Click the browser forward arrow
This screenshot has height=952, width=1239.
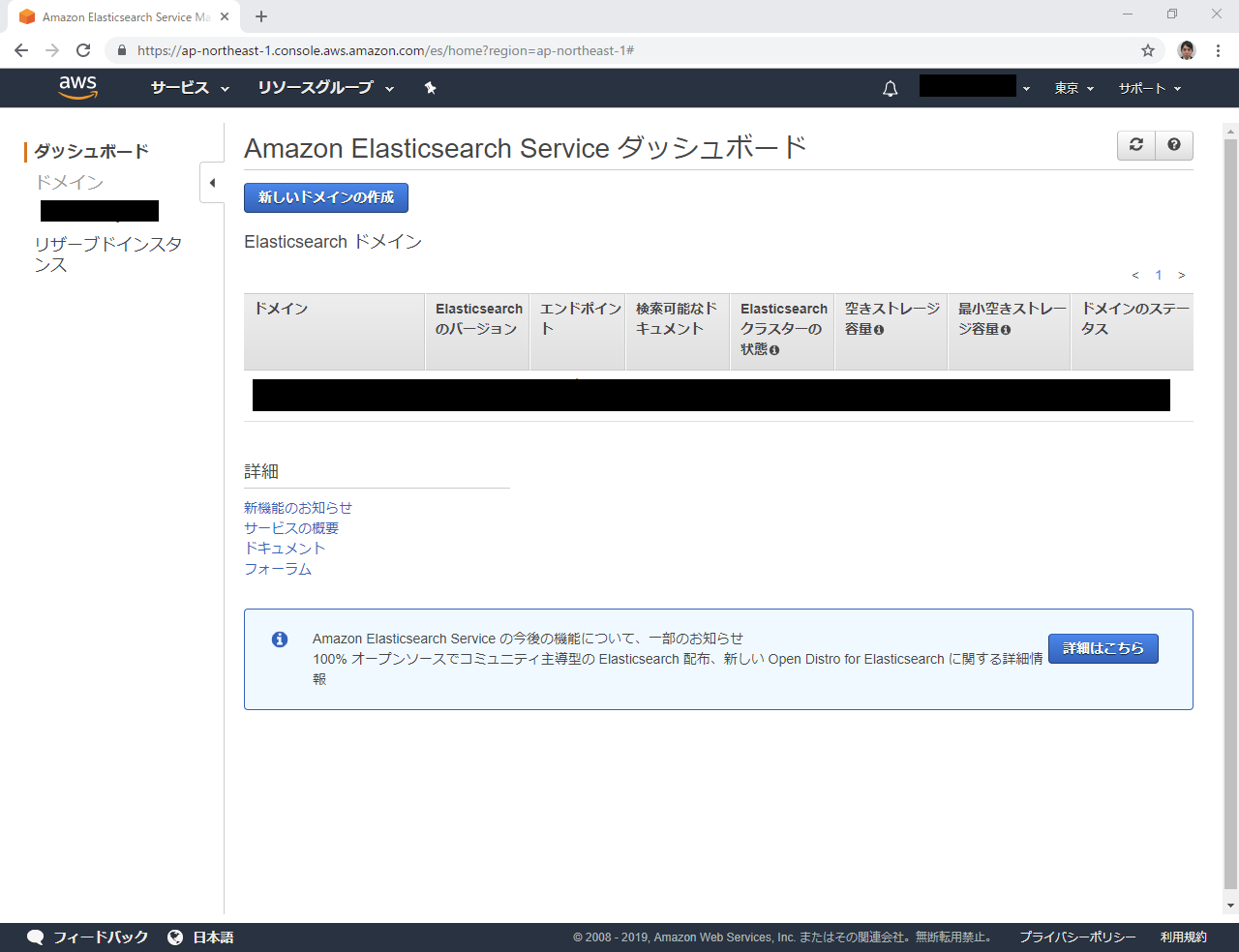52,50
